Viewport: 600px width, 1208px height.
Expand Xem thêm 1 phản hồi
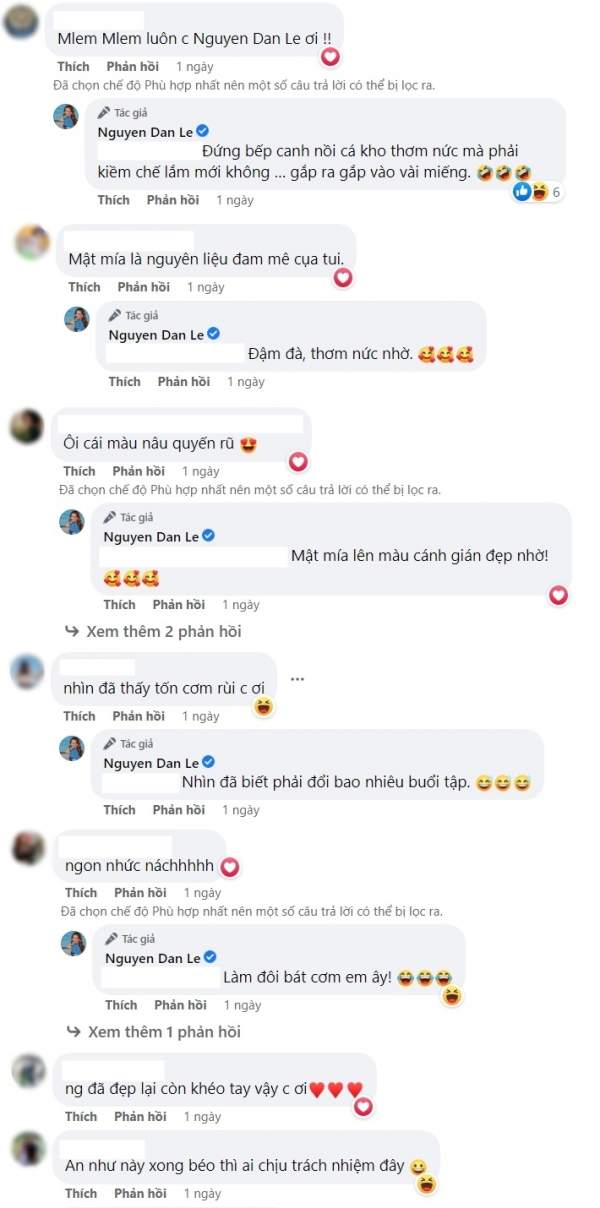(x=153, y=1031)
